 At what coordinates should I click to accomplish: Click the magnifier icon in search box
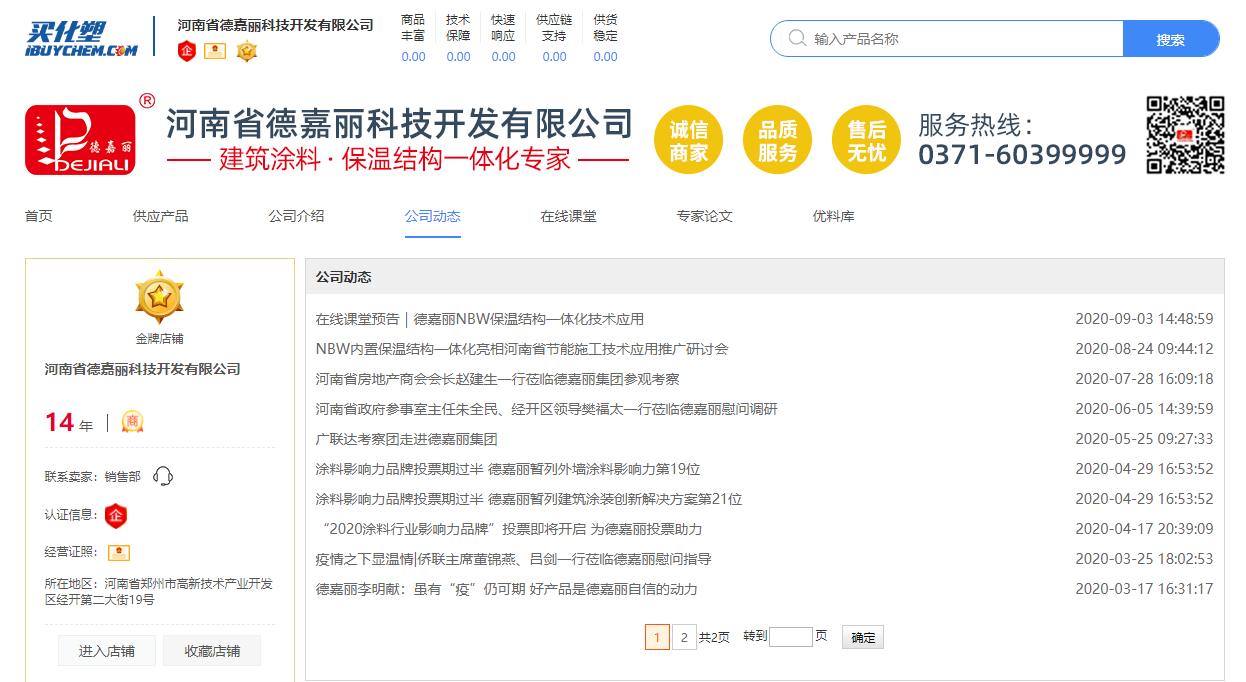[x=797, y=38]
